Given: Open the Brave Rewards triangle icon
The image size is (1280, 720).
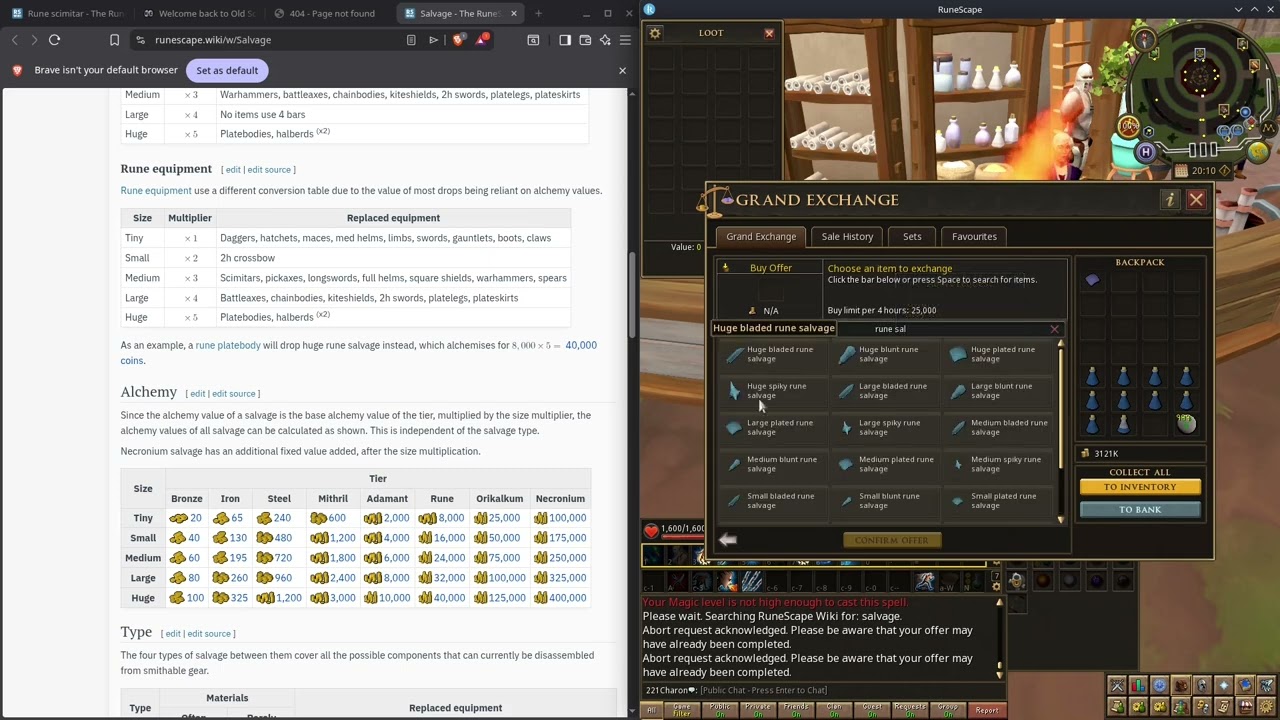Looking at the screenshot, I should point(483,40).
